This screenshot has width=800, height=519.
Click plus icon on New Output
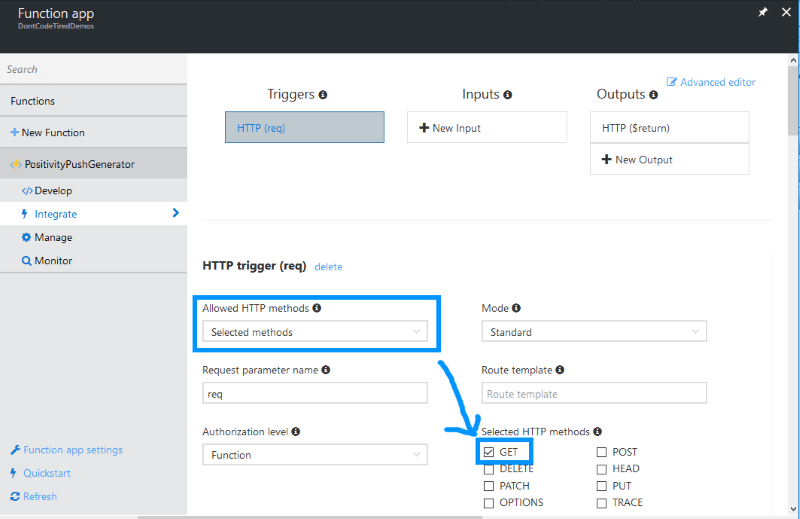tap(607, 159)
